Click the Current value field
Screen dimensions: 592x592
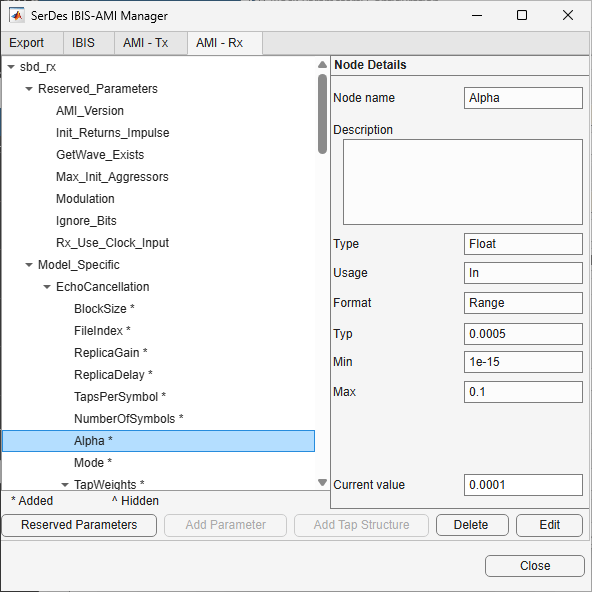point(523,485)
